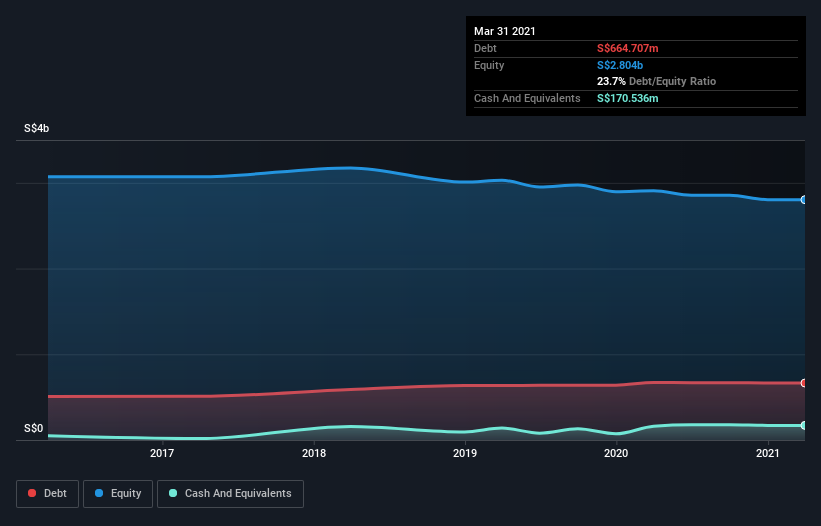Click the teal Cash legend dot

pyautogui.click(x=173, y=493)
